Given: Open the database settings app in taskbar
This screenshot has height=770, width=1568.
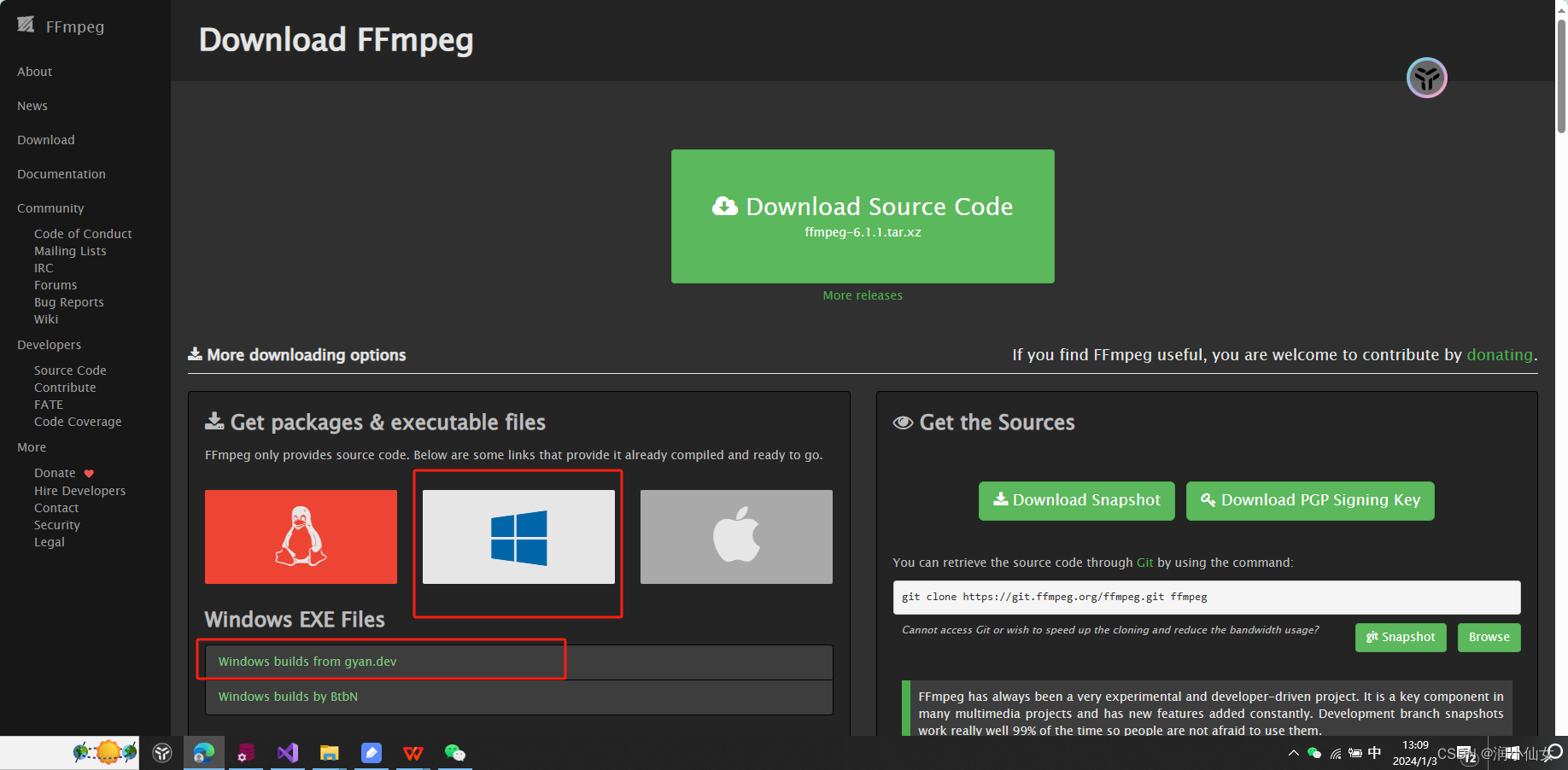Looking at the screenshot, I should click(x=246, y=753).
